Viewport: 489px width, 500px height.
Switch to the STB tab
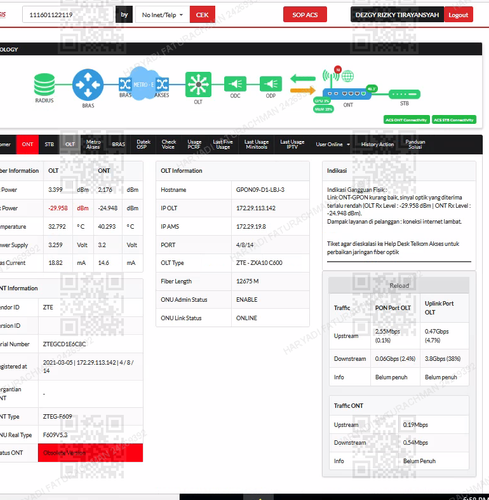point(49,144)
